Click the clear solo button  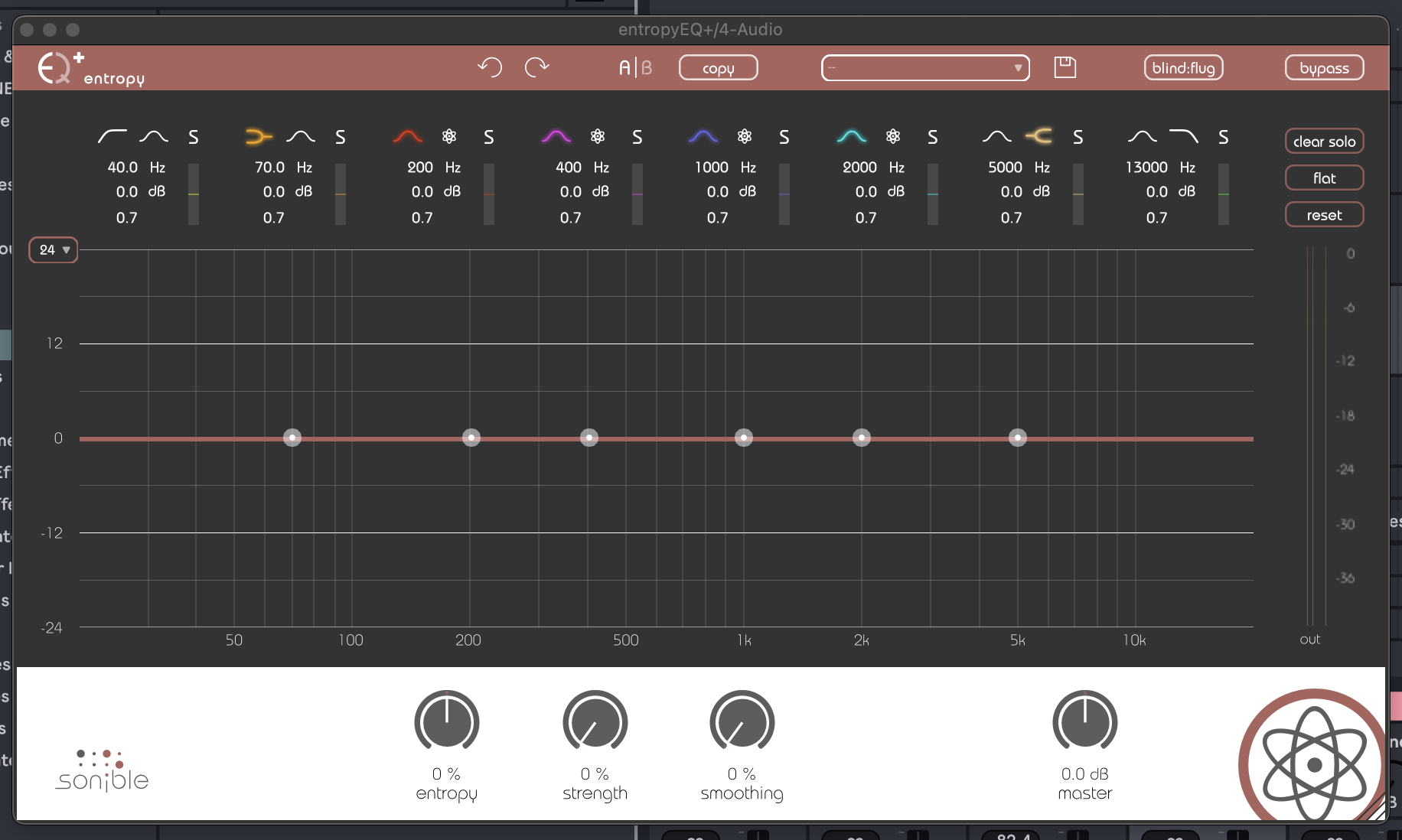(x=1324, y=142)
